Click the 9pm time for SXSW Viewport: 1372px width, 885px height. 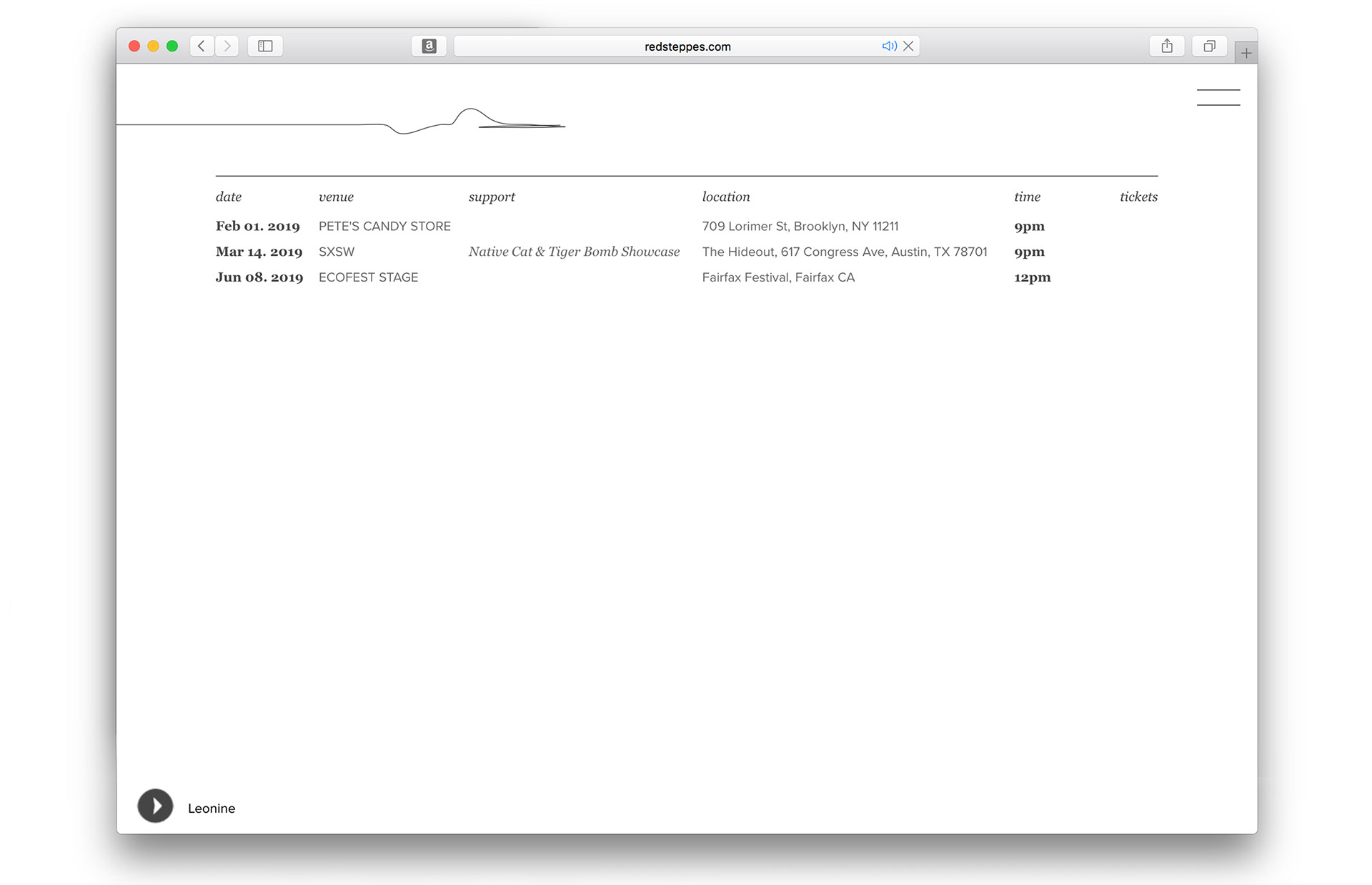point(1029,252)
